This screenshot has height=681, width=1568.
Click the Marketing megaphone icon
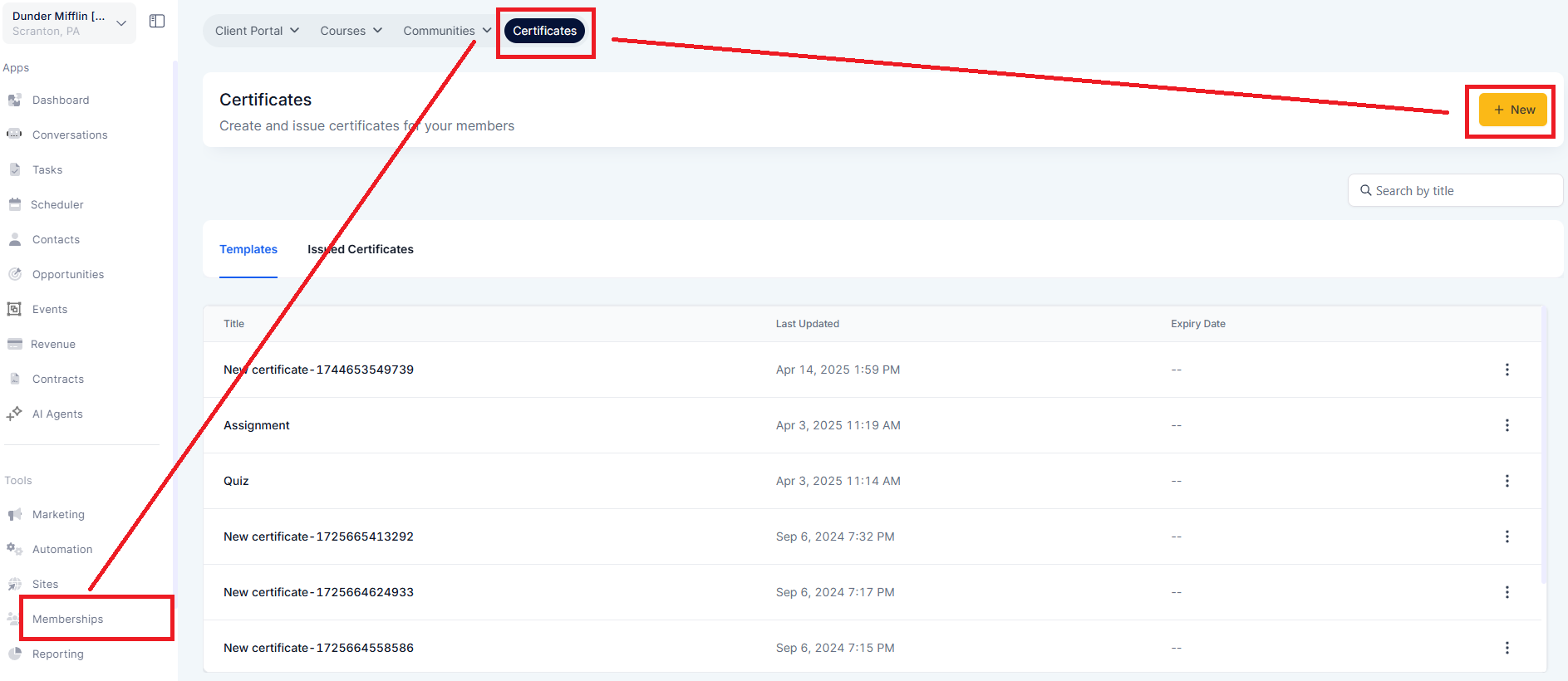(15, 515)
